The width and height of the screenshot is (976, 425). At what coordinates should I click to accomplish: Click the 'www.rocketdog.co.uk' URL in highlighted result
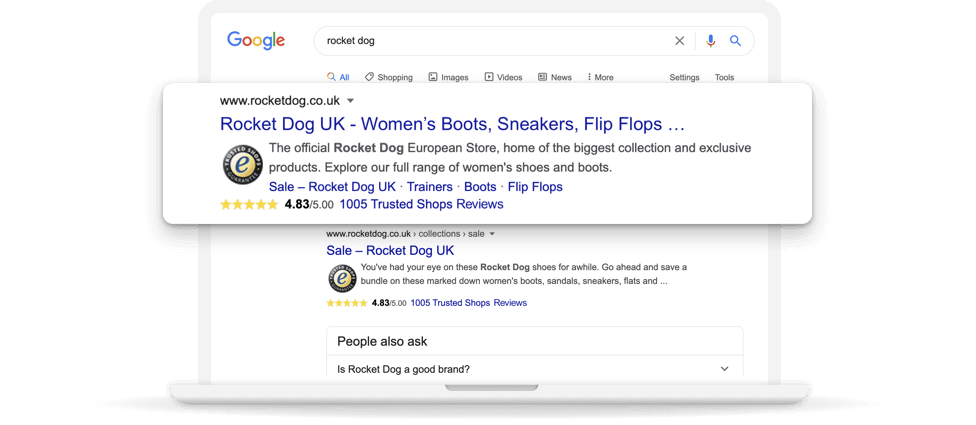279,100
